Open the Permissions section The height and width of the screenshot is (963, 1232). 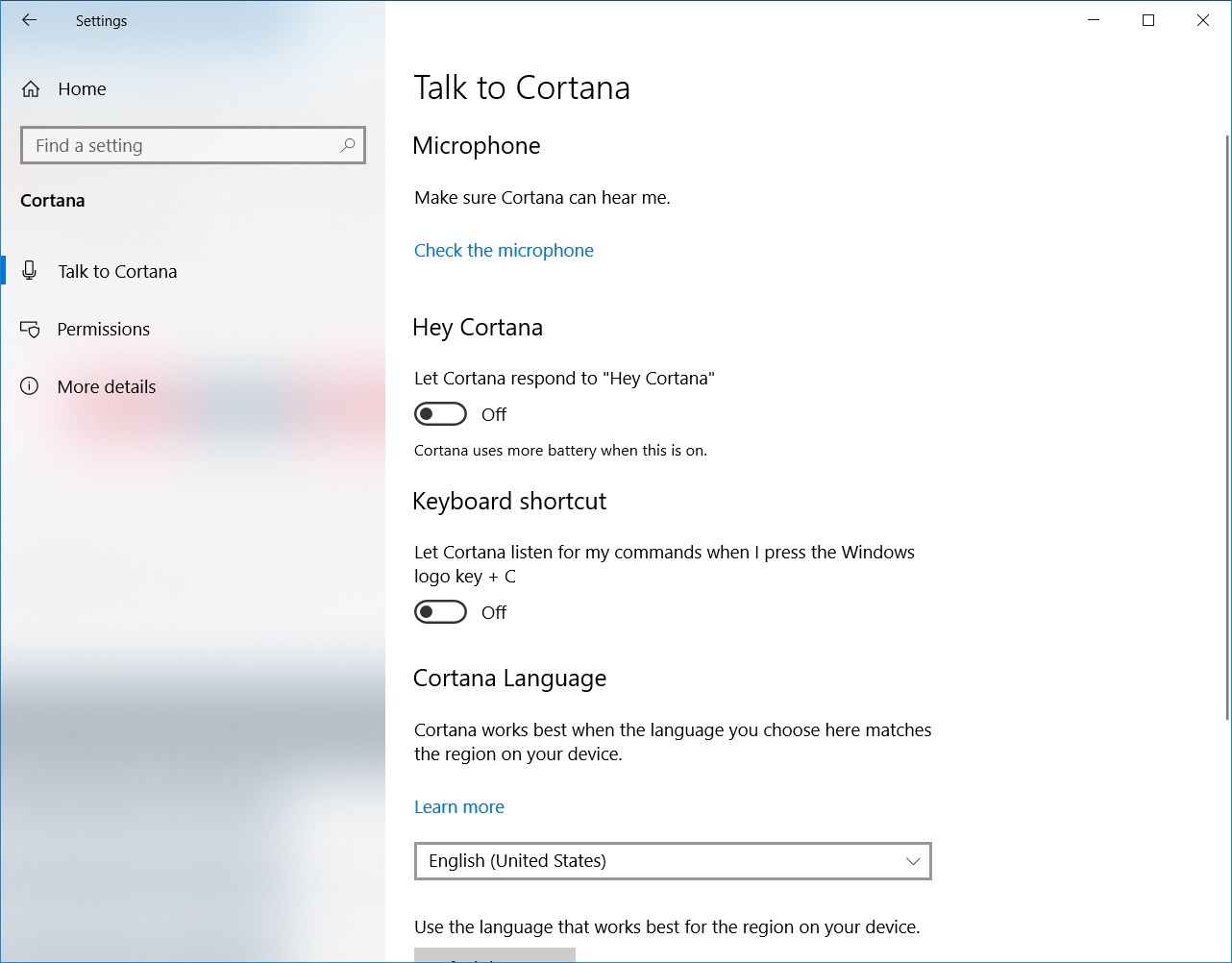192,329
